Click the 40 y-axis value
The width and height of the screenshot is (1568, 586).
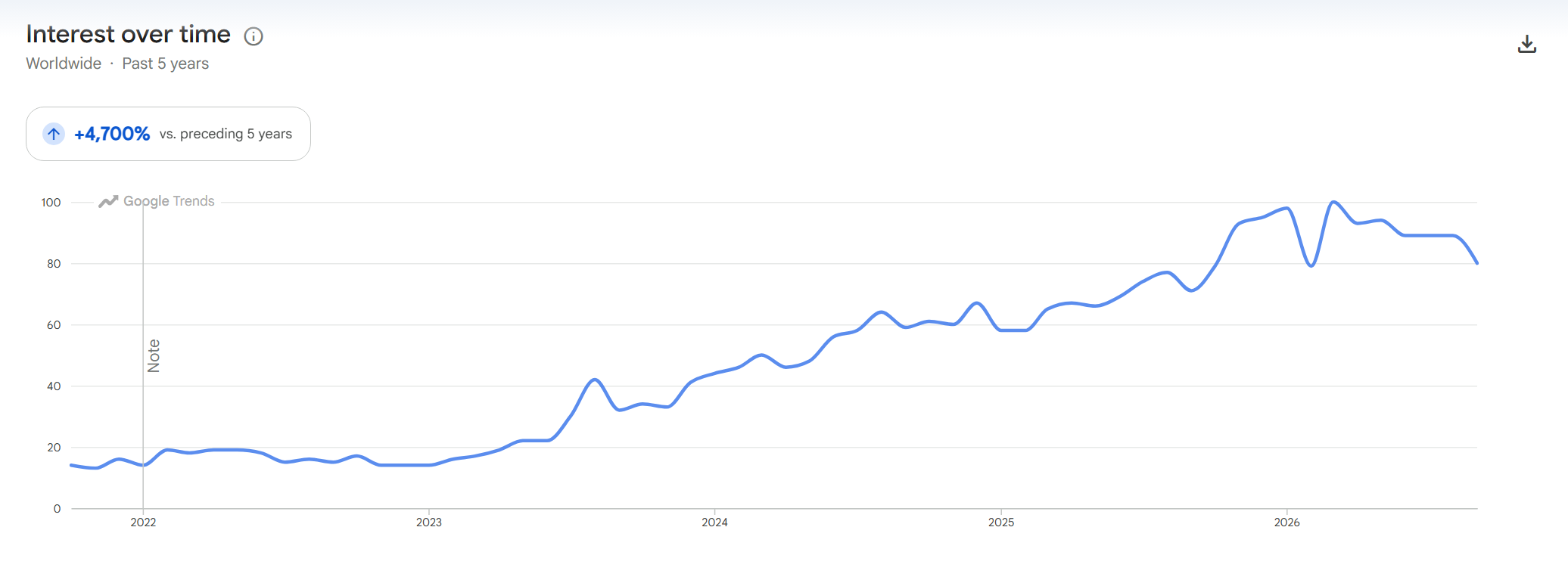point(54,386)
